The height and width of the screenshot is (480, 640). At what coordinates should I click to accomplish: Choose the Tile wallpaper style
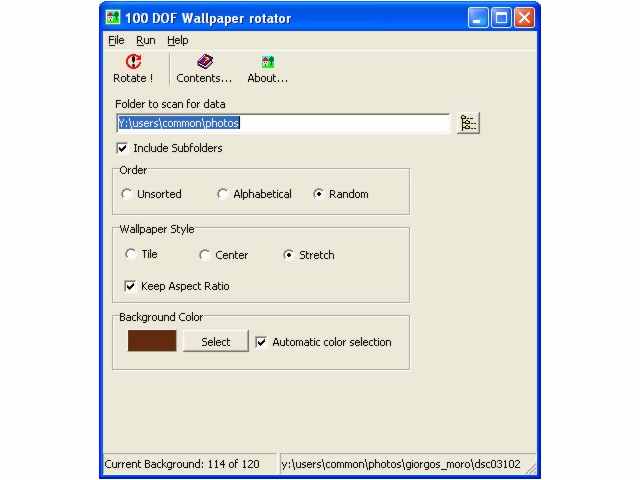(131, 254)
